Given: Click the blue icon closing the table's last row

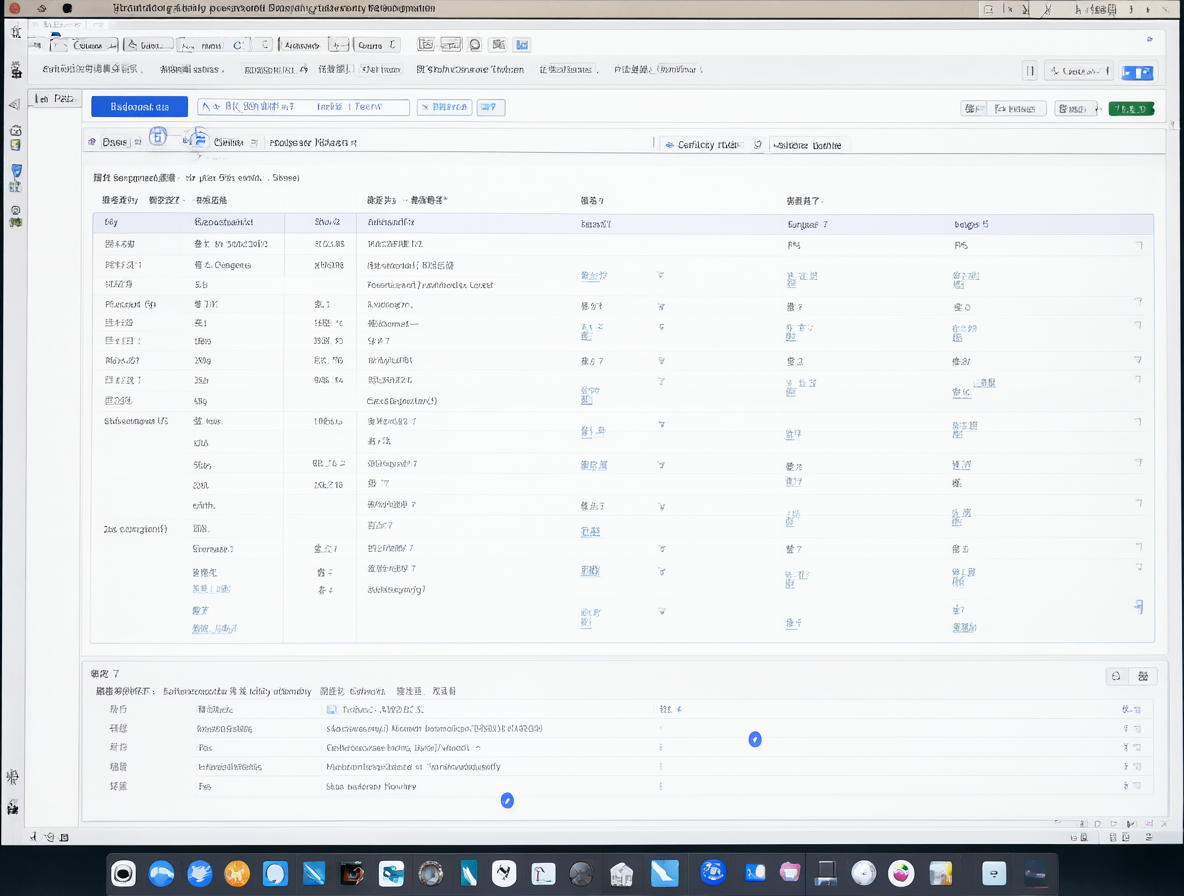Looking at the screenshot, I should (1138, 607).
